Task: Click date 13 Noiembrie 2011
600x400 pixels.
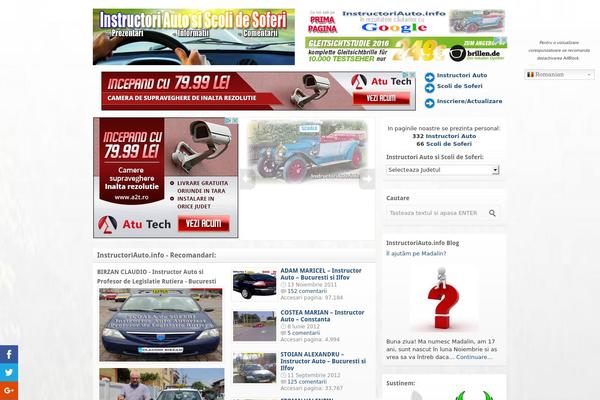Action: pyautogui.click(x=312, y=284)
